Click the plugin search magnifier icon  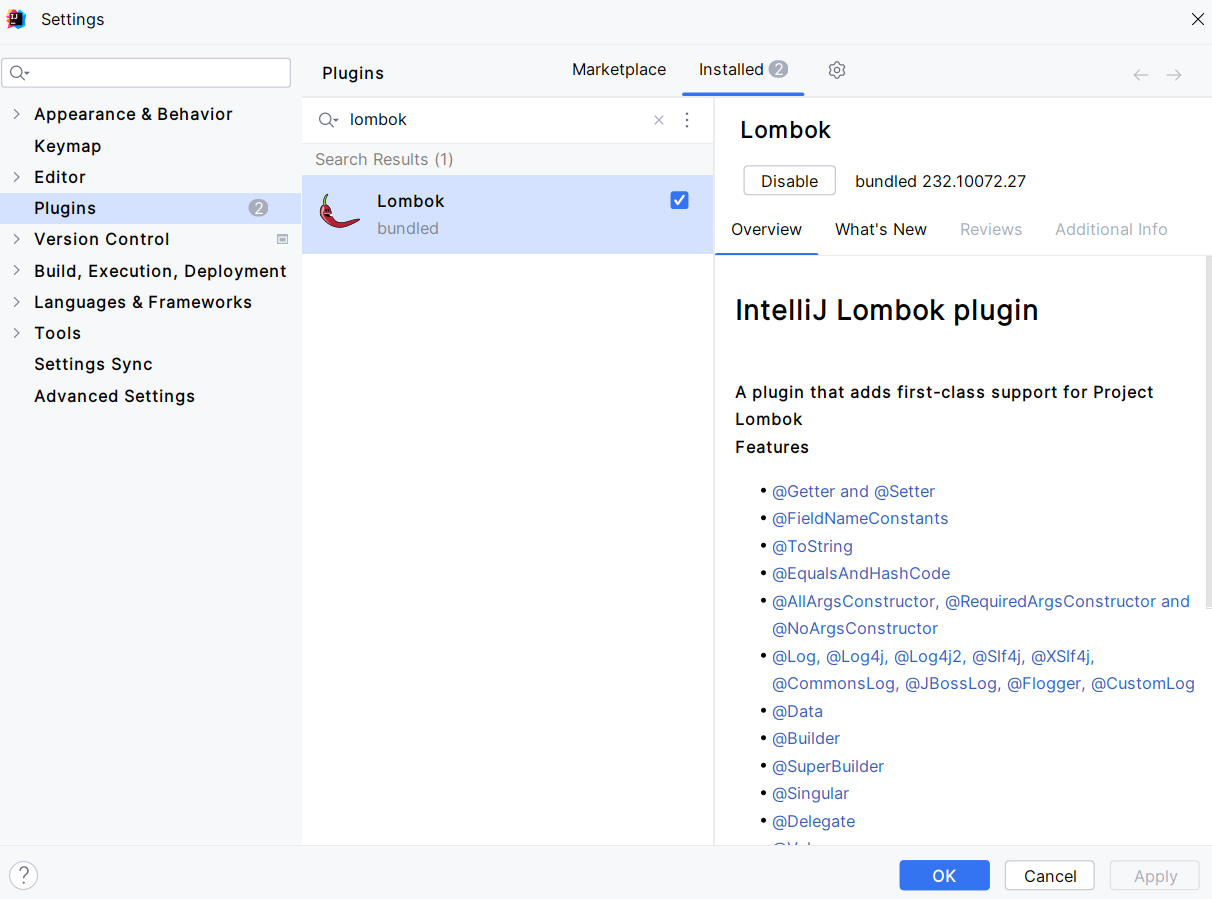[328, 120]
